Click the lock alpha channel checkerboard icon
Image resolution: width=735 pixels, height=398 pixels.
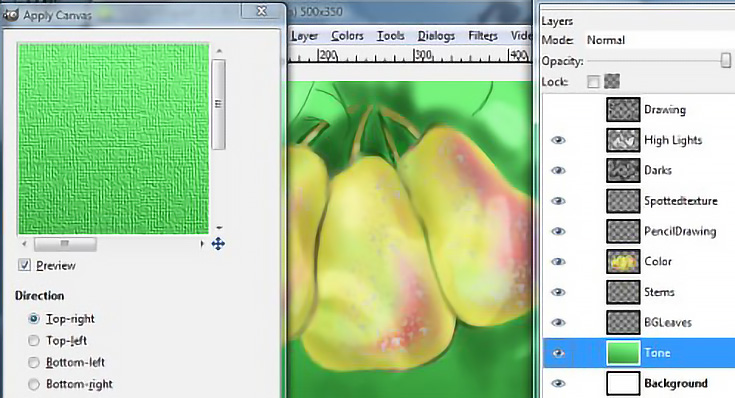(612, 82)
